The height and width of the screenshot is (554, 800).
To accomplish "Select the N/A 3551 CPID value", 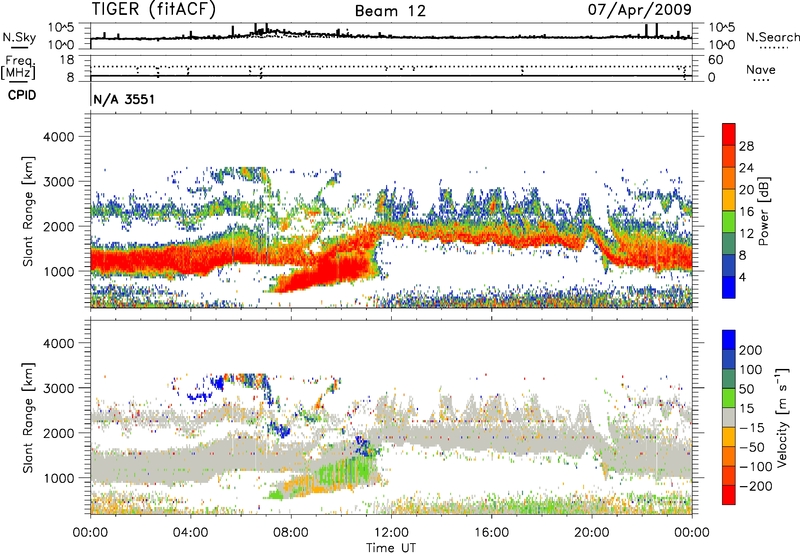I will point(124,99).
